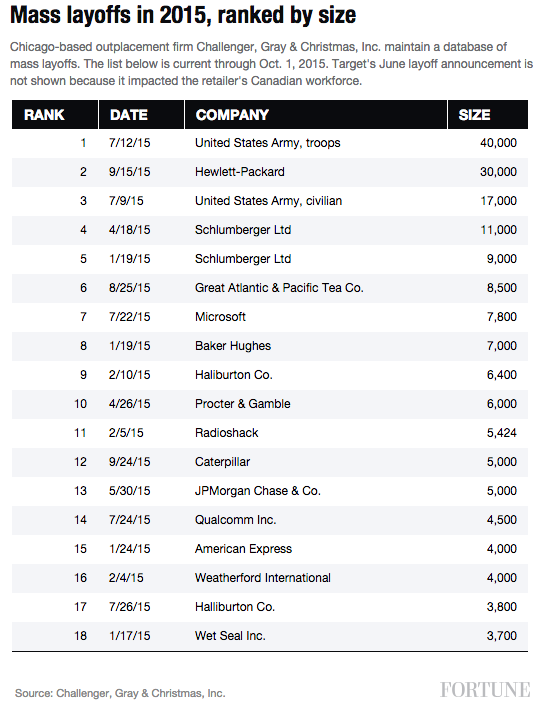This screenshot has height=710, width=545.
Task: Click the 7,000 size value
Action: coord(502,346)
